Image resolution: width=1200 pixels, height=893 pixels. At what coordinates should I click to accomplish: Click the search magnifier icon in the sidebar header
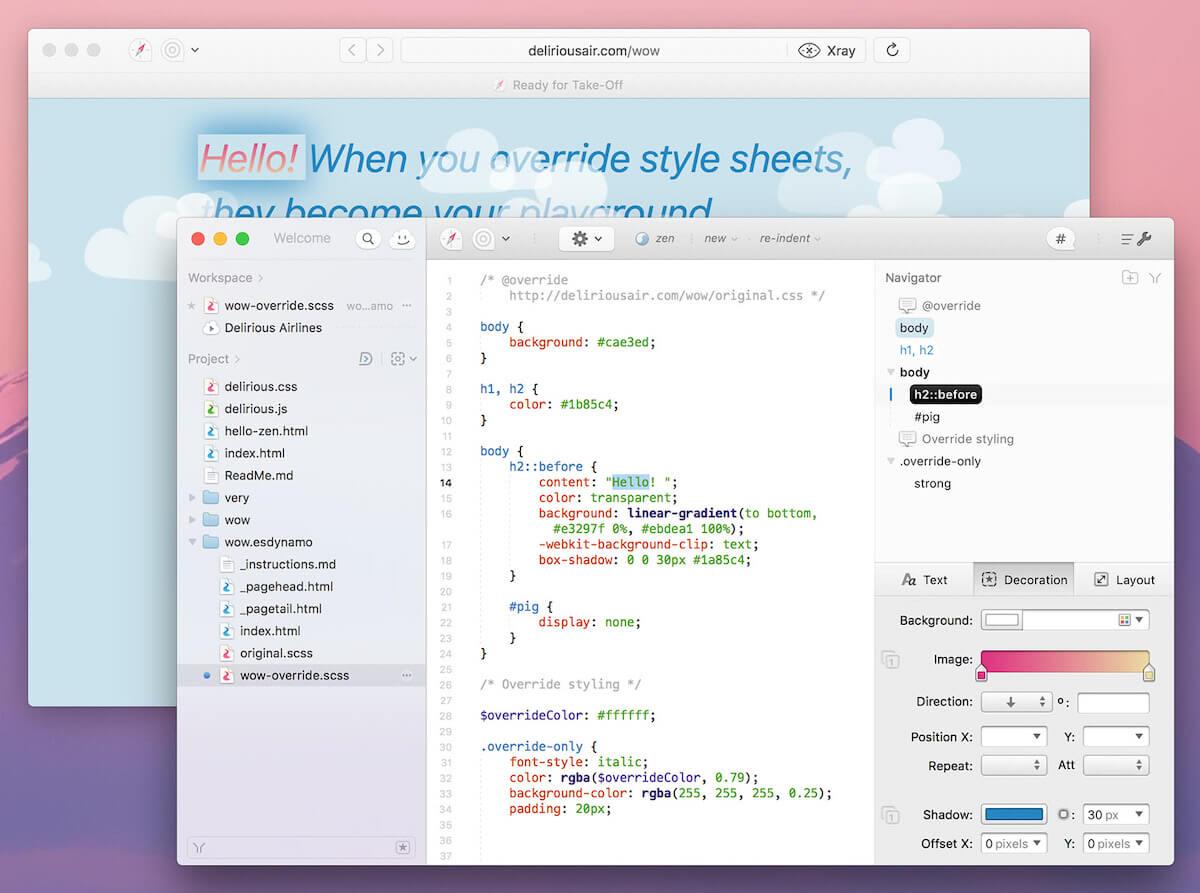(368, 239)
